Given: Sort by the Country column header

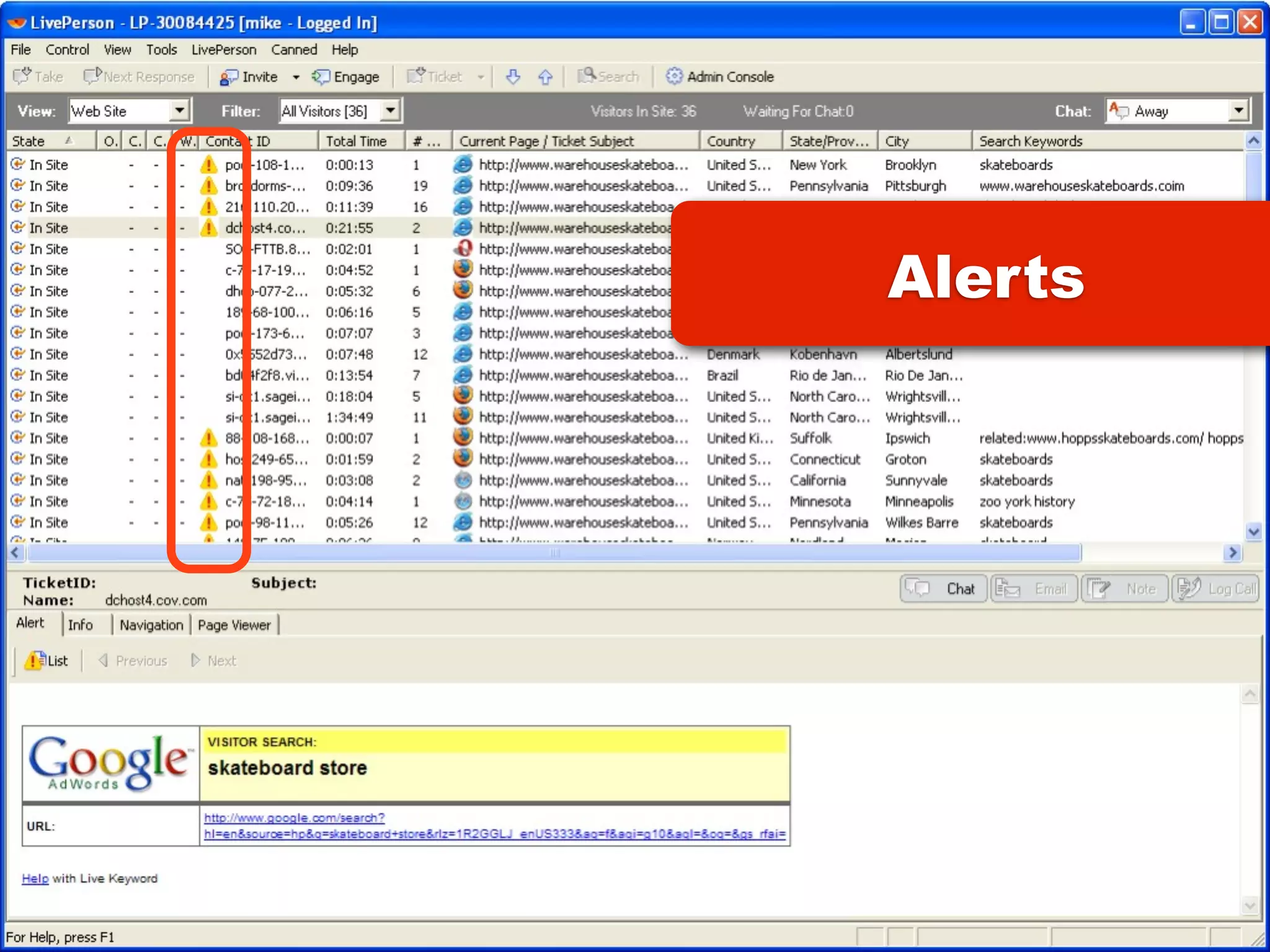Looking at the screenshot, I should (740, 141).
